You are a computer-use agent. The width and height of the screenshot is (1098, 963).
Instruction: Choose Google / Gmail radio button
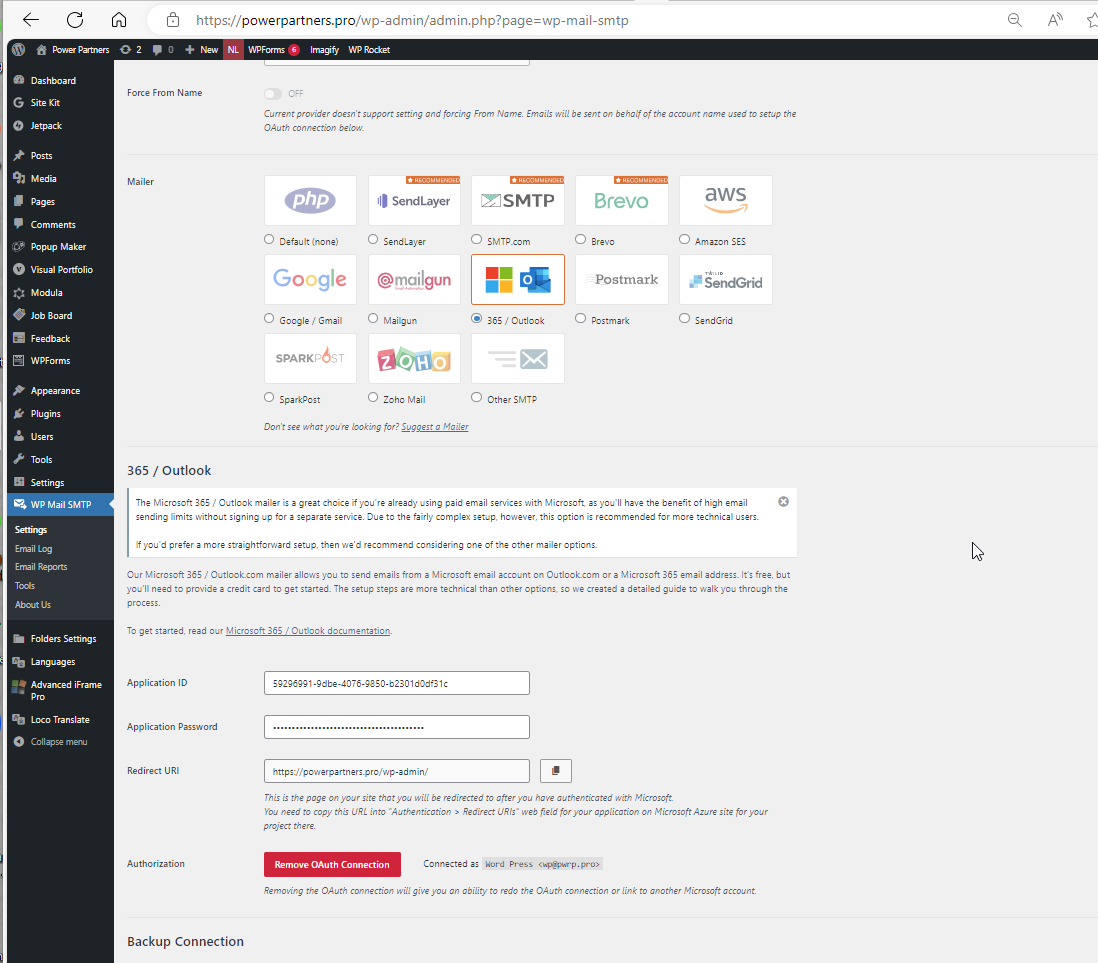pos(269,319)
